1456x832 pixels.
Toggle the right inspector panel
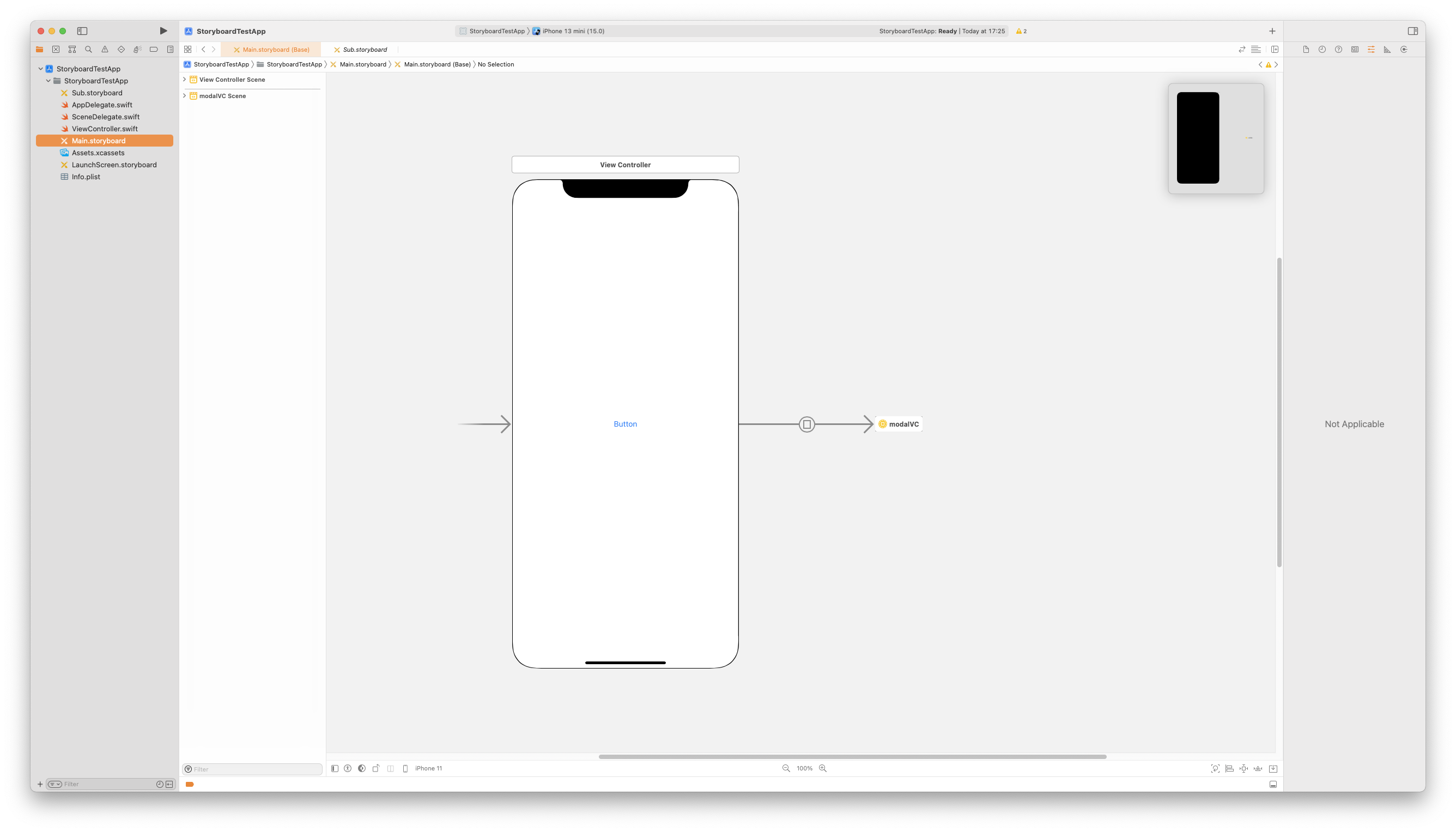click(x=1412, y=31)
